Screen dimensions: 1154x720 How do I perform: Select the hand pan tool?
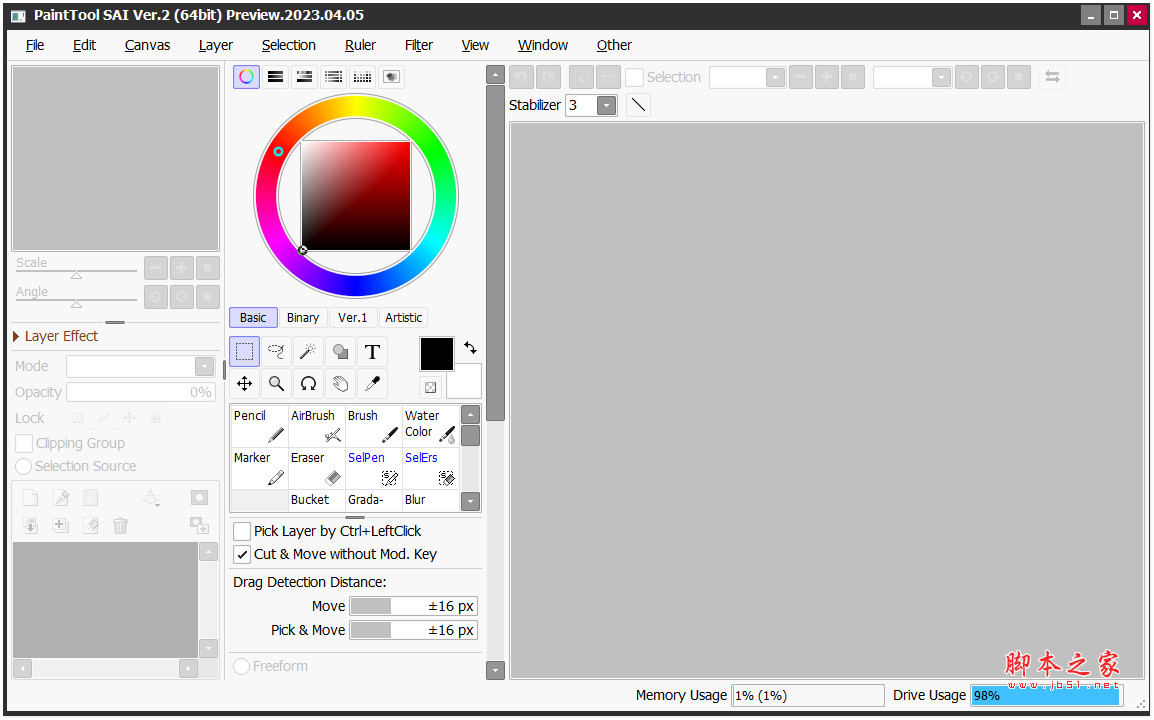[340, 384]
